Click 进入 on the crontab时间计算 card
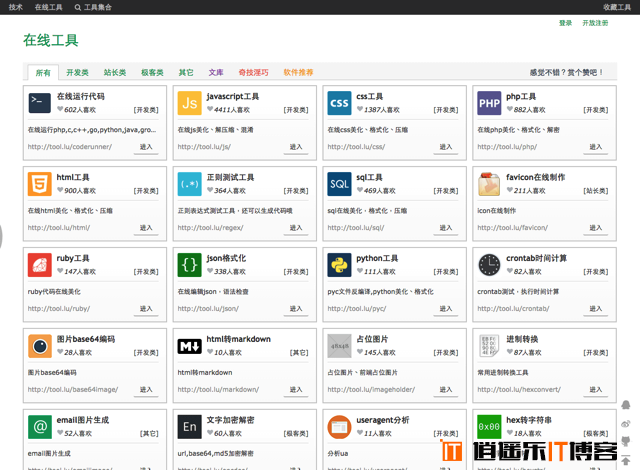Screen dimensions: 640x470 click(596, 309)
